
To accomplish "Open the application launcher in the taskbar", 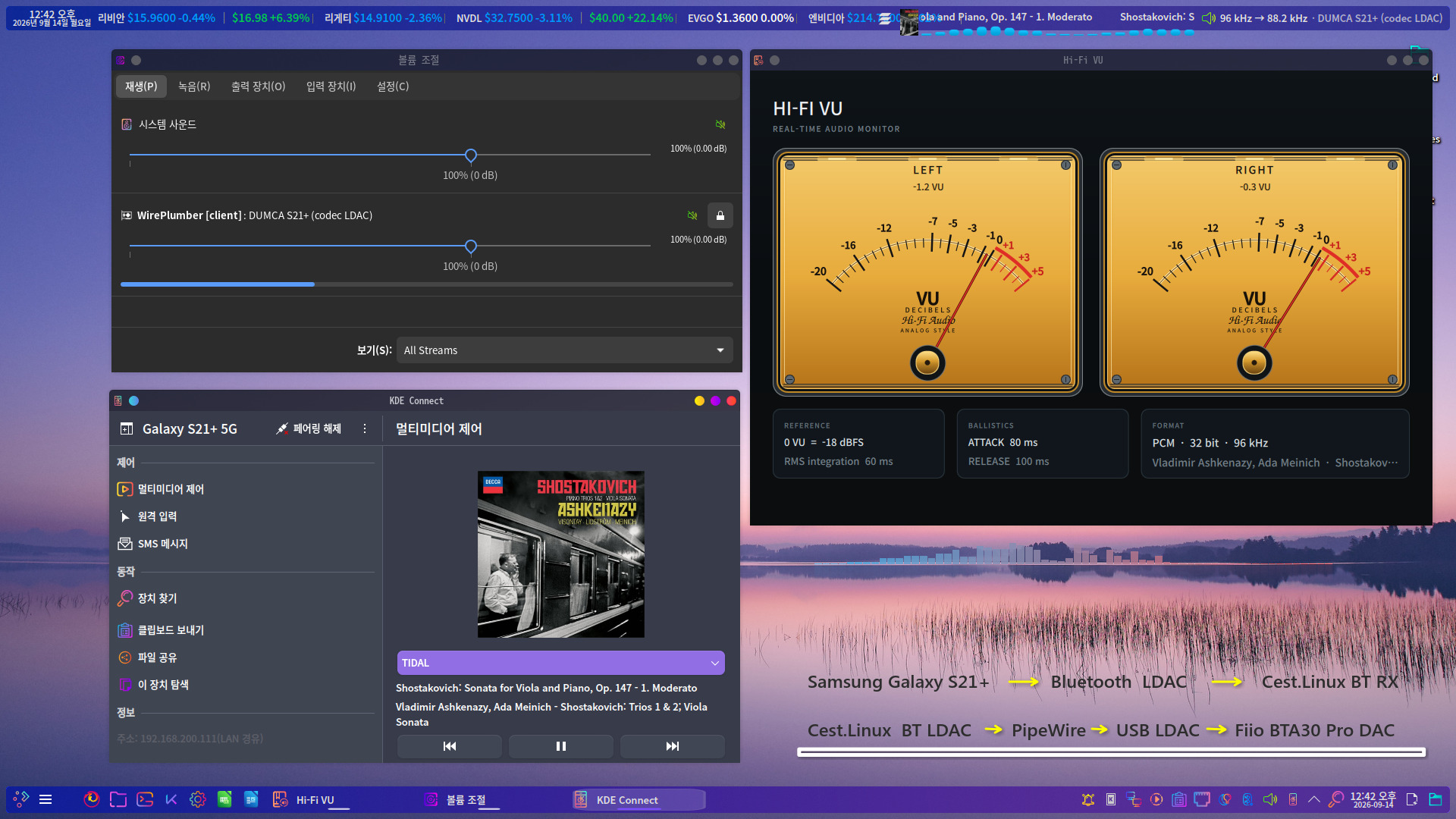I will 21,799.
